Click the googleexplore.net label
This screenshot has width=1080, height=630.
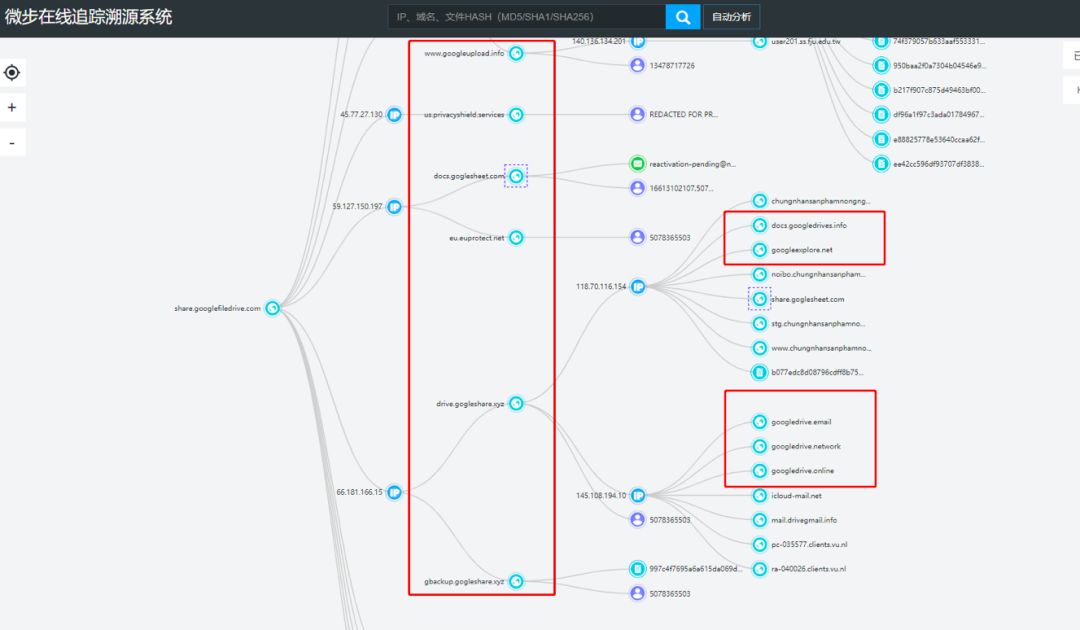click(802, 250)
